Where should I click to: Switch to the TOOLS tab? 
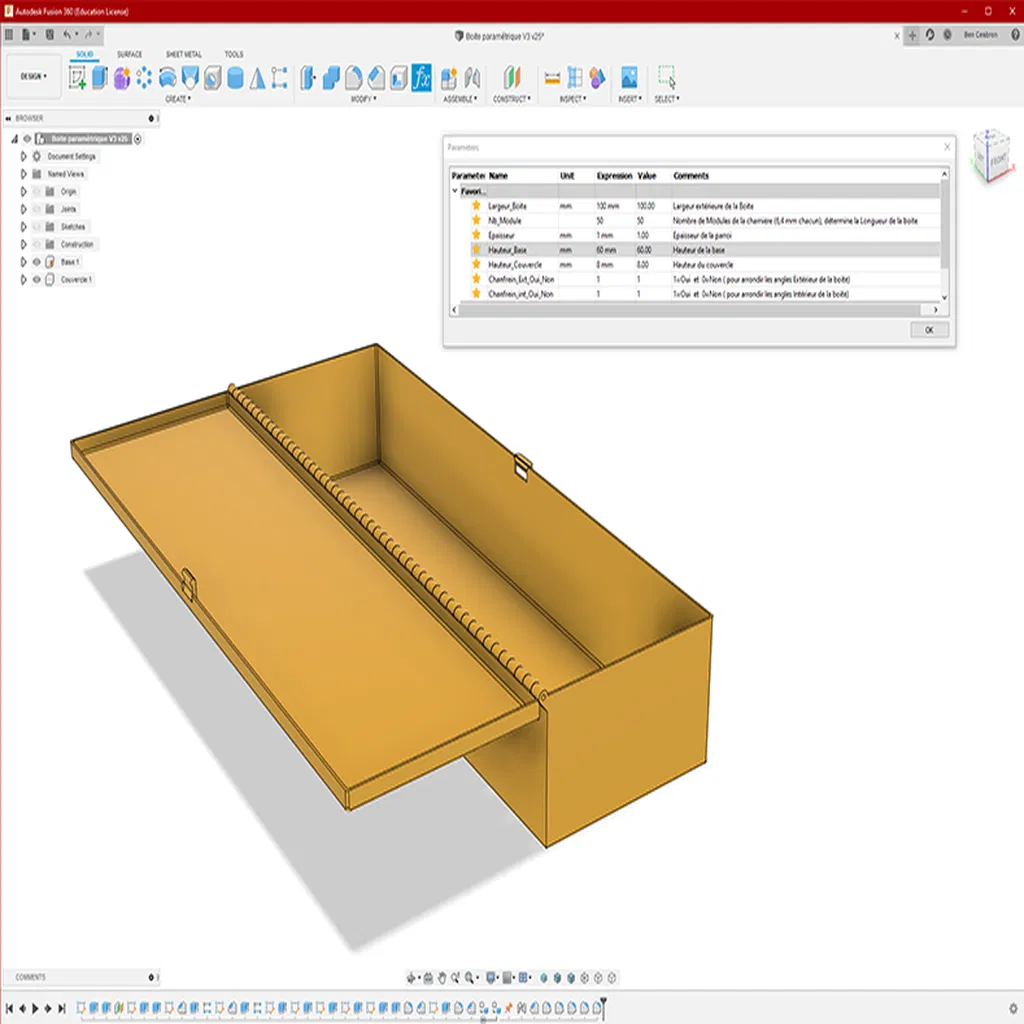point(234,54)
